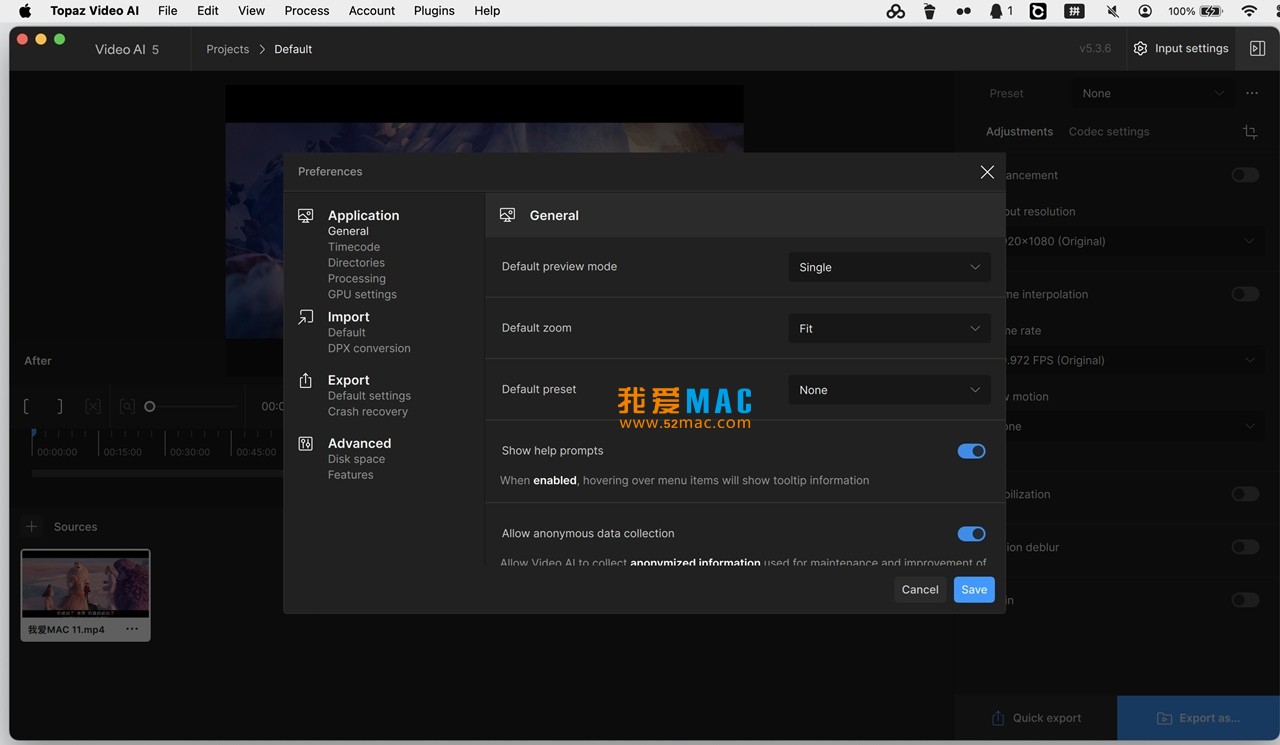Click the Application section monitor icon
The image size is (1280, 745).
[306, 215]
